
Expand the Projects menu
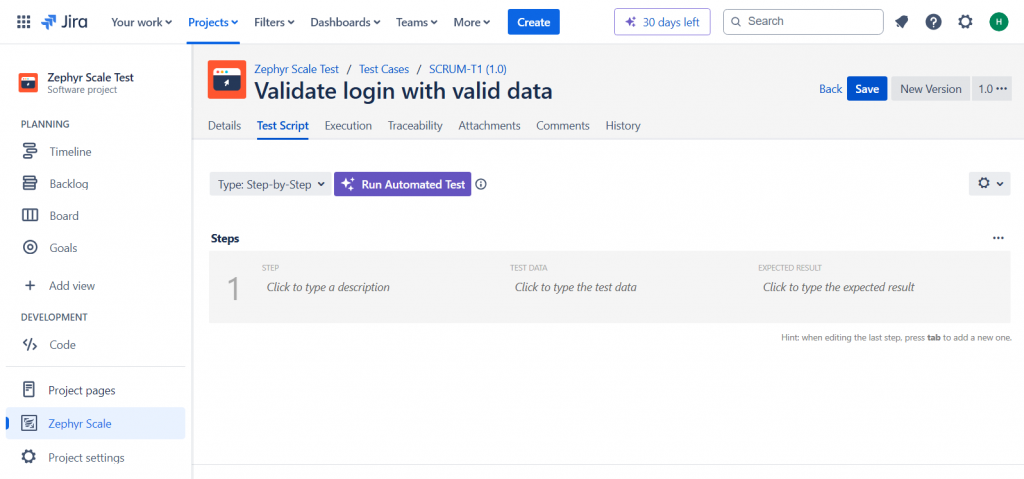coord(213,21)
